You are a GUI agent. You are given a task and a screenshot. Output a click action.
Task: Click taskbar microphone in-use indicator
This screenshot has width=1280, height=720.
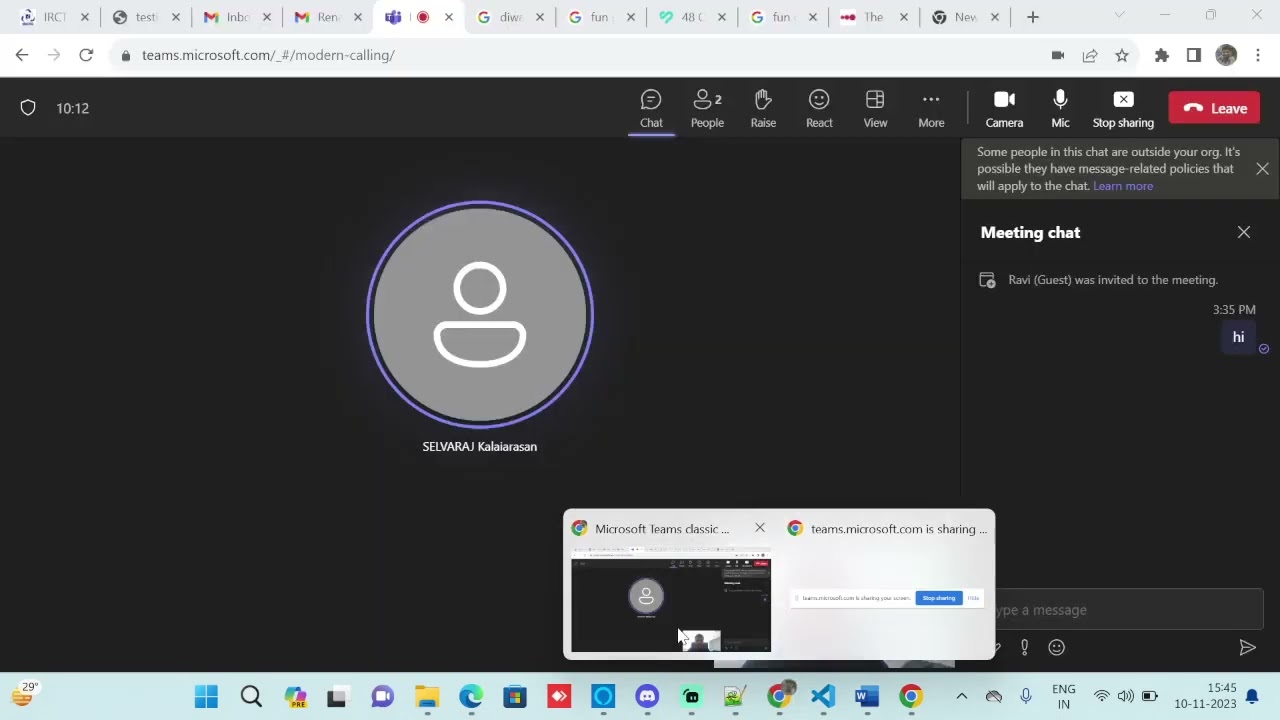pos(1026,696)
